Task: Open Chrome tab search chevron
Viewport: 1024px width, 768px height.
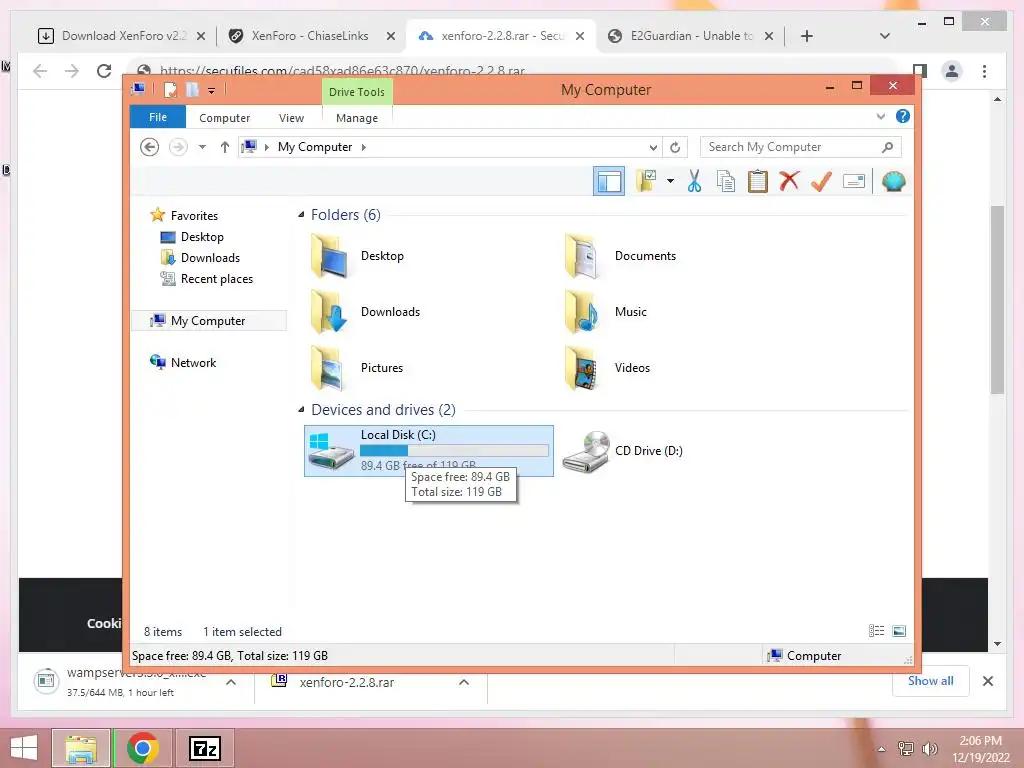Action: (x=885, y=36)
